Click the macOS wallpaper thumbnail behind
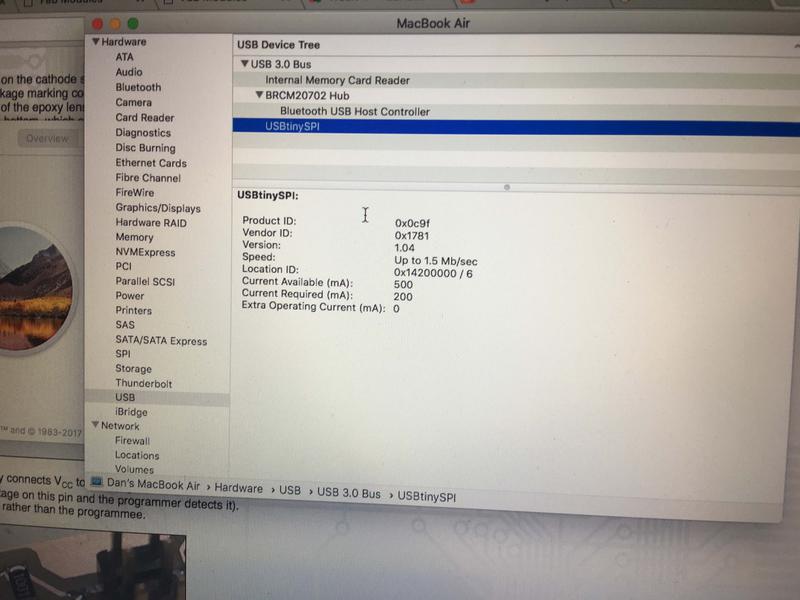The image size is (800, 600). click(x=34, y=288)
